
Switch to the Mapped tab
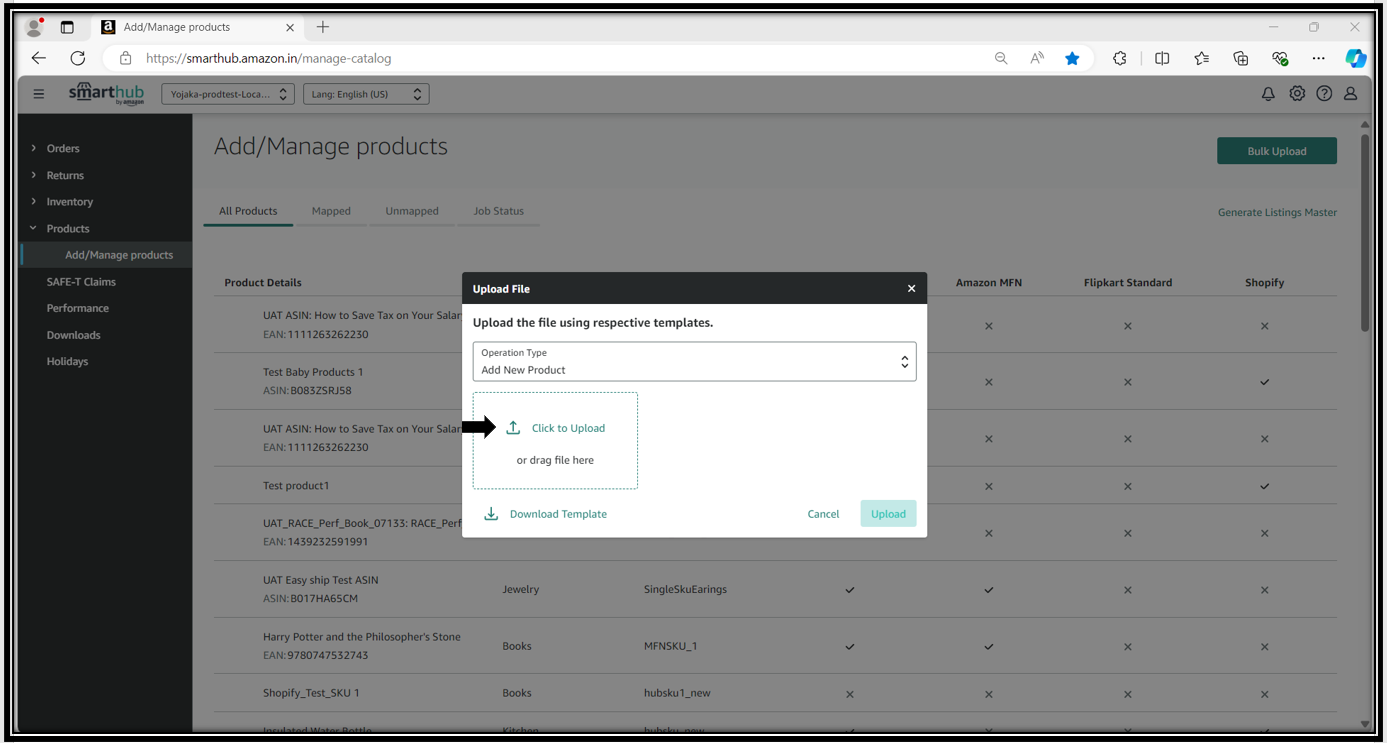(x=331, y=211)
